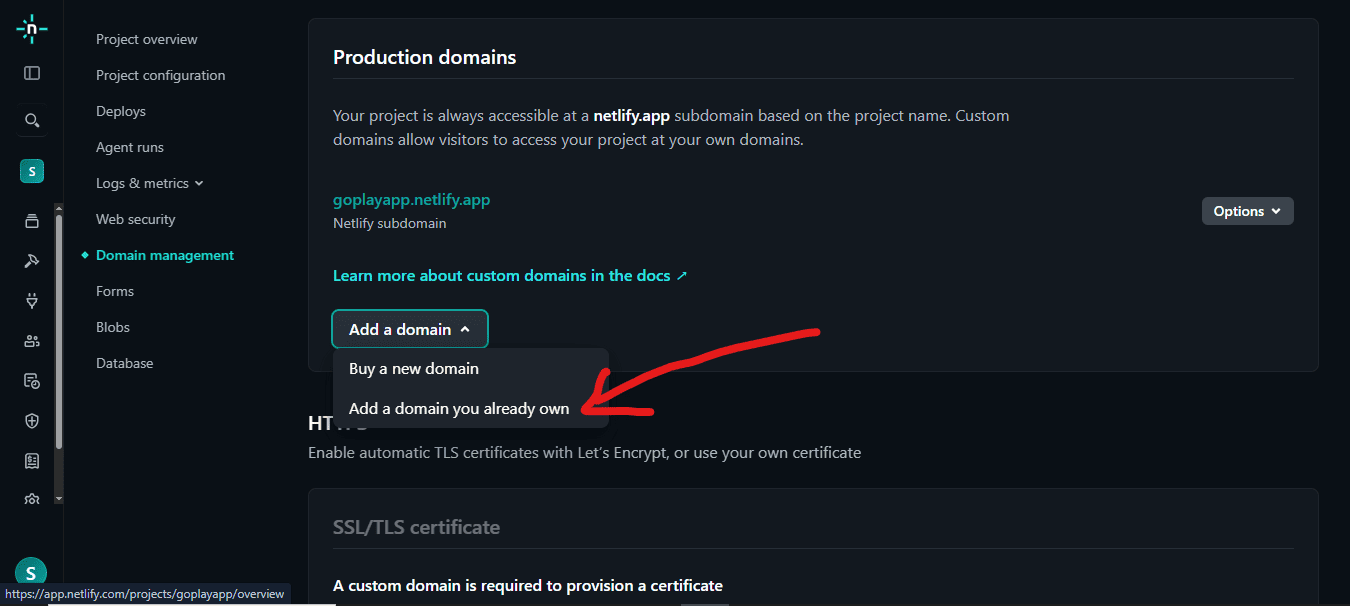Choose Add a domain you already own
Screen dimensions: 1350x606
pos(470,409)
